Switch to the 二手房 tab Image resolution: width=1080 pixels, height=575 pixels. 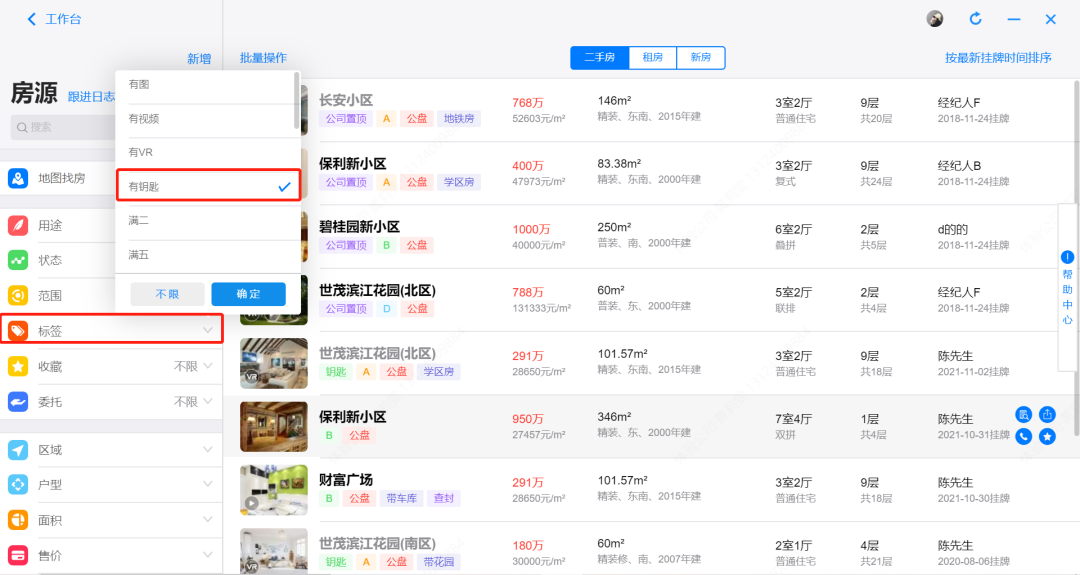tap(600, 57)
